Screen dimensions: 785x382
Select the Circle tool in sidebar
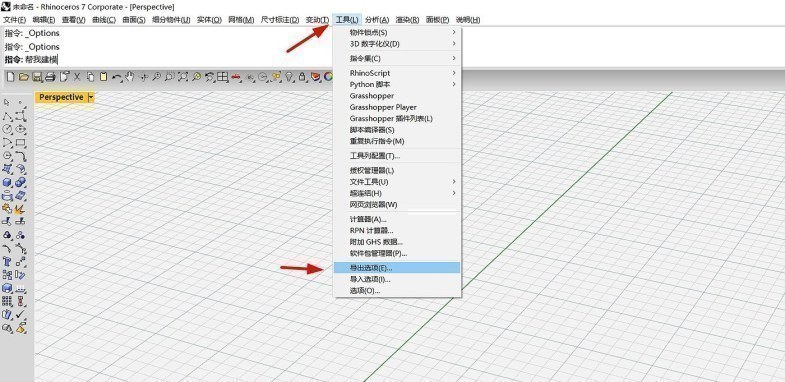point(7,129)
